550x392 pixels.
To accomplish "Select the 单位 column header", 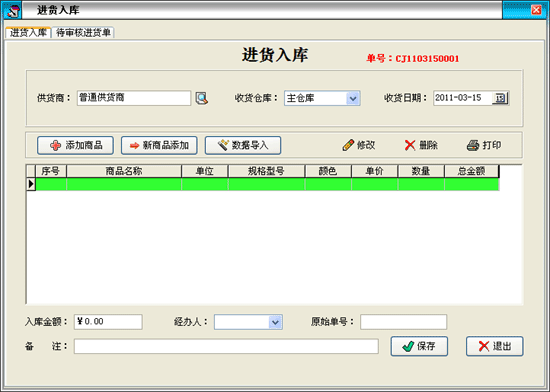I will pyautogui.click(x=205, y=171).
